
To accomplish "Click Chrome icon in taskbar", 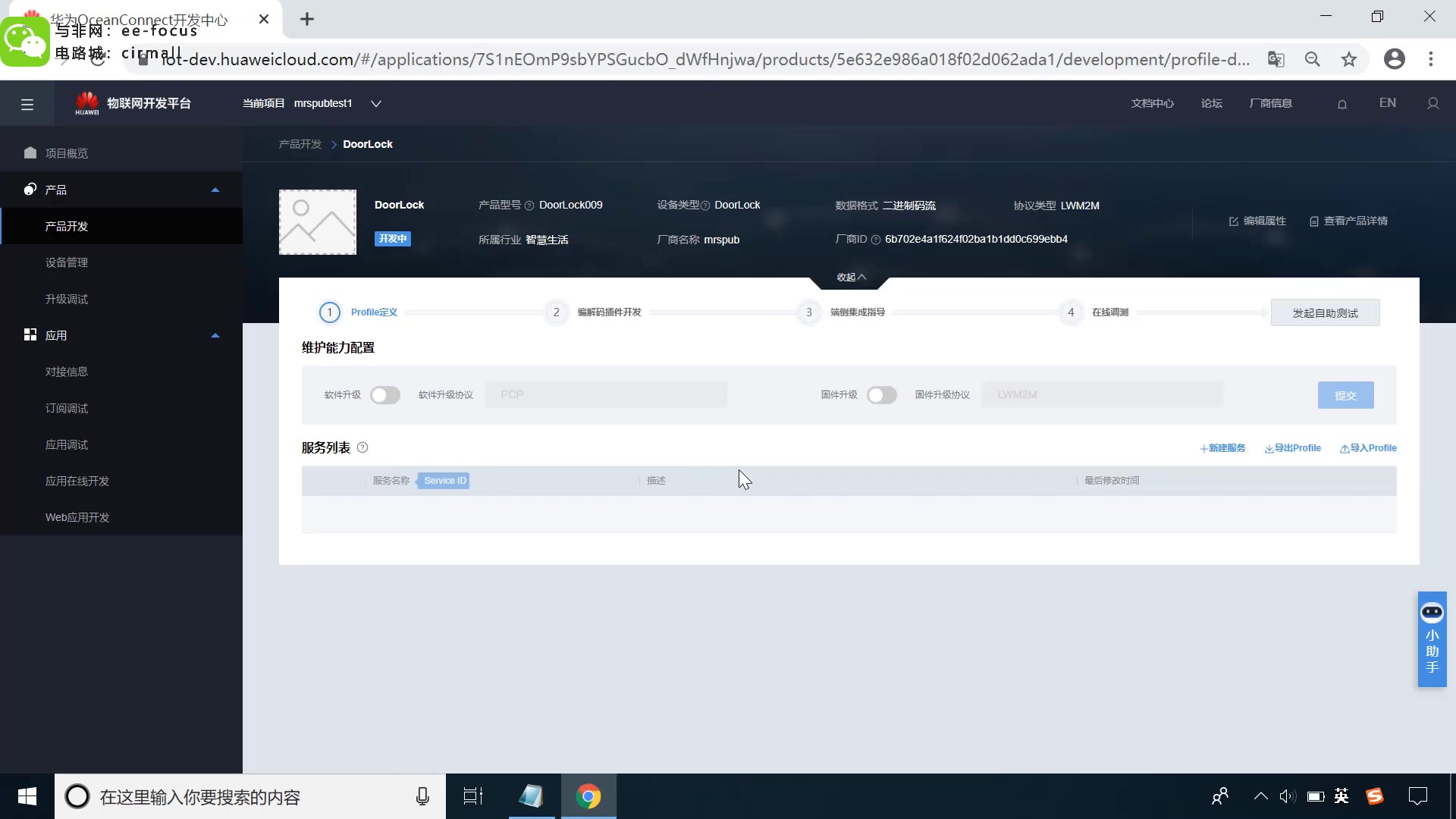I will 588,796.
